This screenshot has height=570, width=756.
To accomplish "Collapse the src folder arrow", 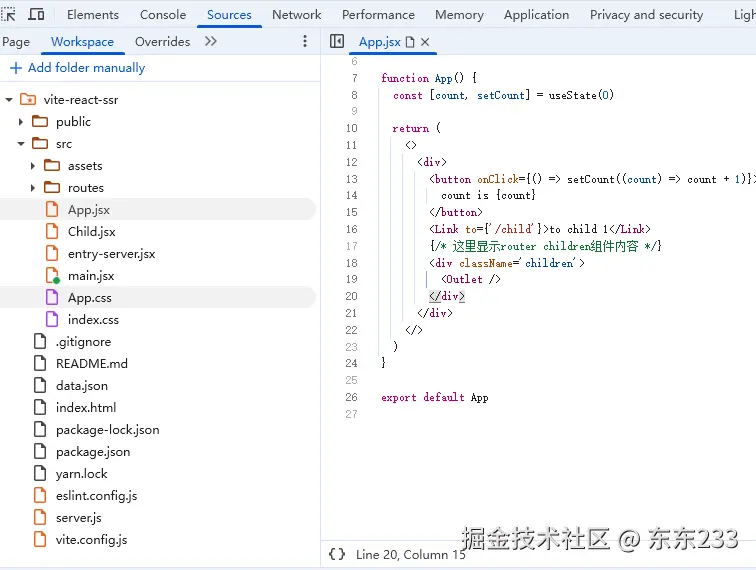I will point(21,144).
